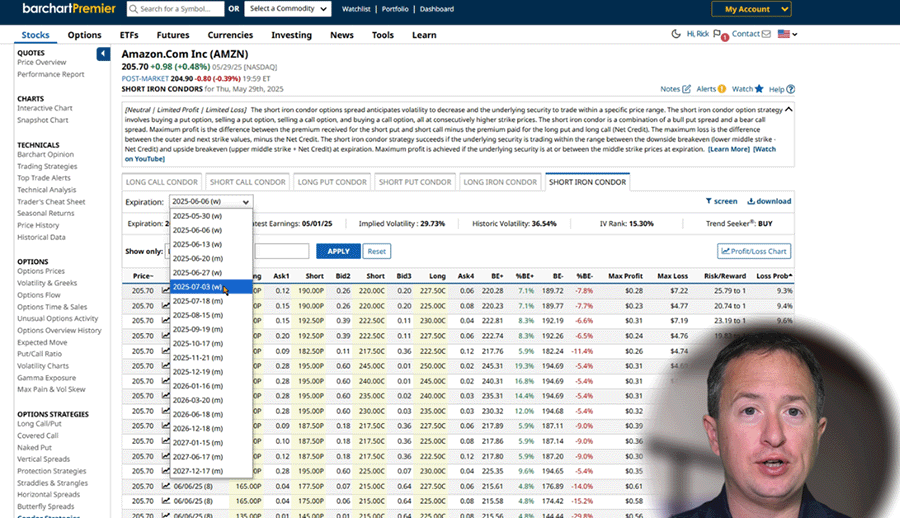Select 2025-06-20 (m) expiration
The image size is (900, 518).
211,258
